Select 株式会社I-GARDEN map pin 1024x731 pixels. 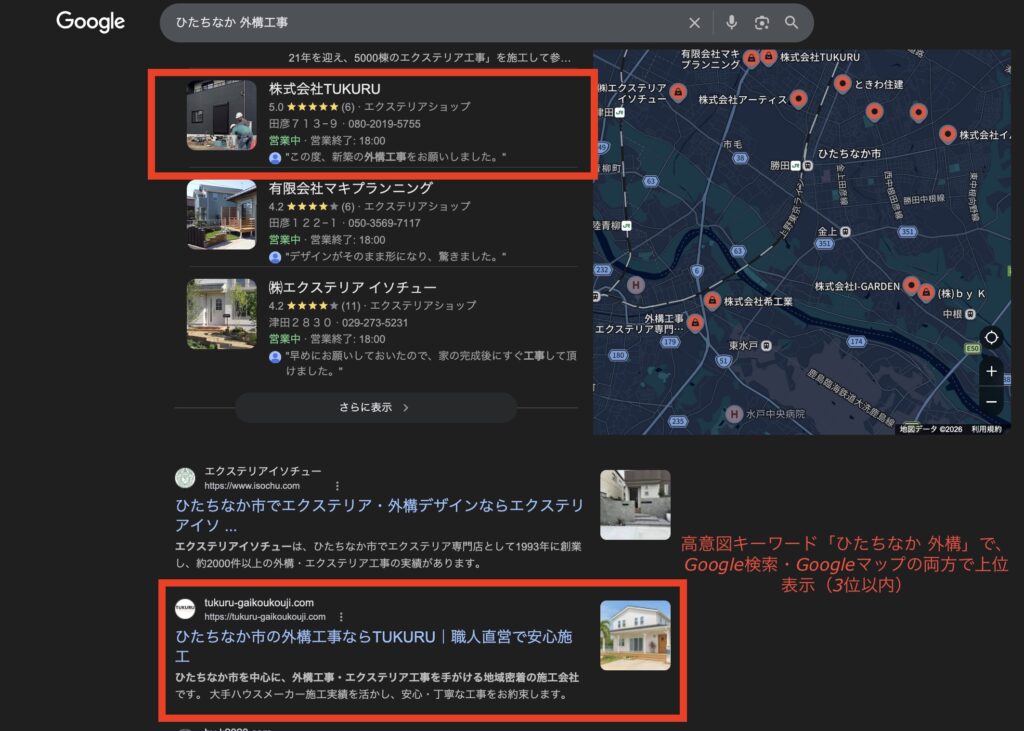911,285
